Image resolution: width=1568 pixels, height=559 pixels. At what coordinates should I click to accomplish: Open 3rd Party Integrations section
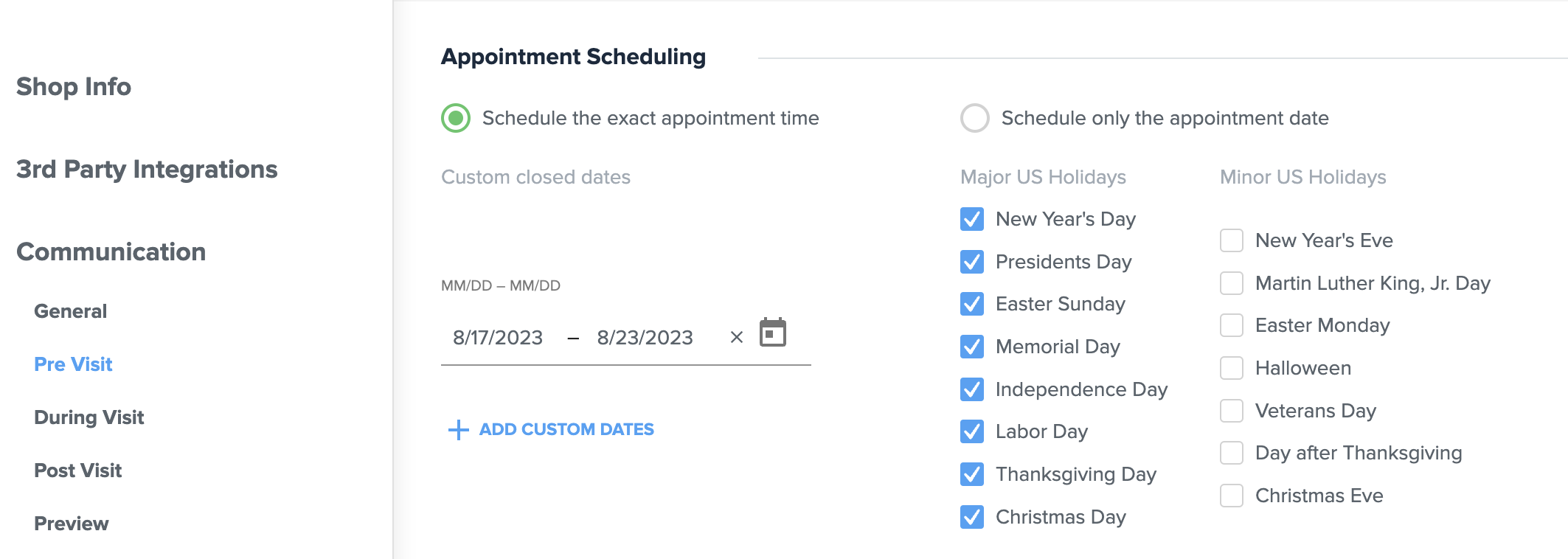147,170
